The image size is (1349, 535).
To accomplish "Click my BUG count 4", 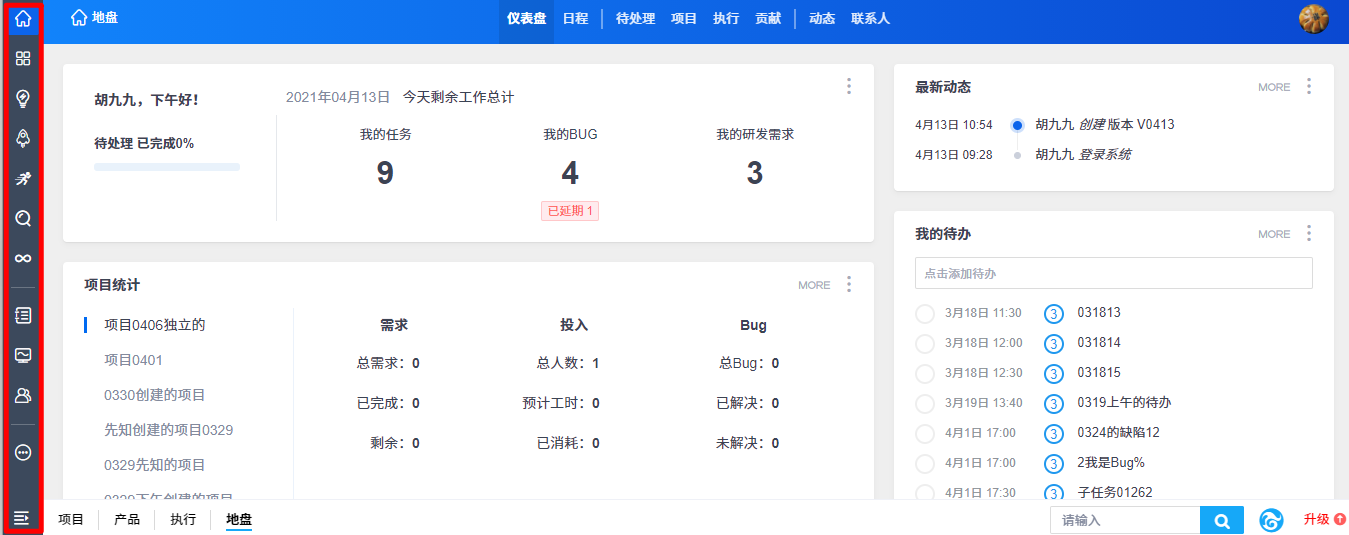I will click(x=570, y=173).
